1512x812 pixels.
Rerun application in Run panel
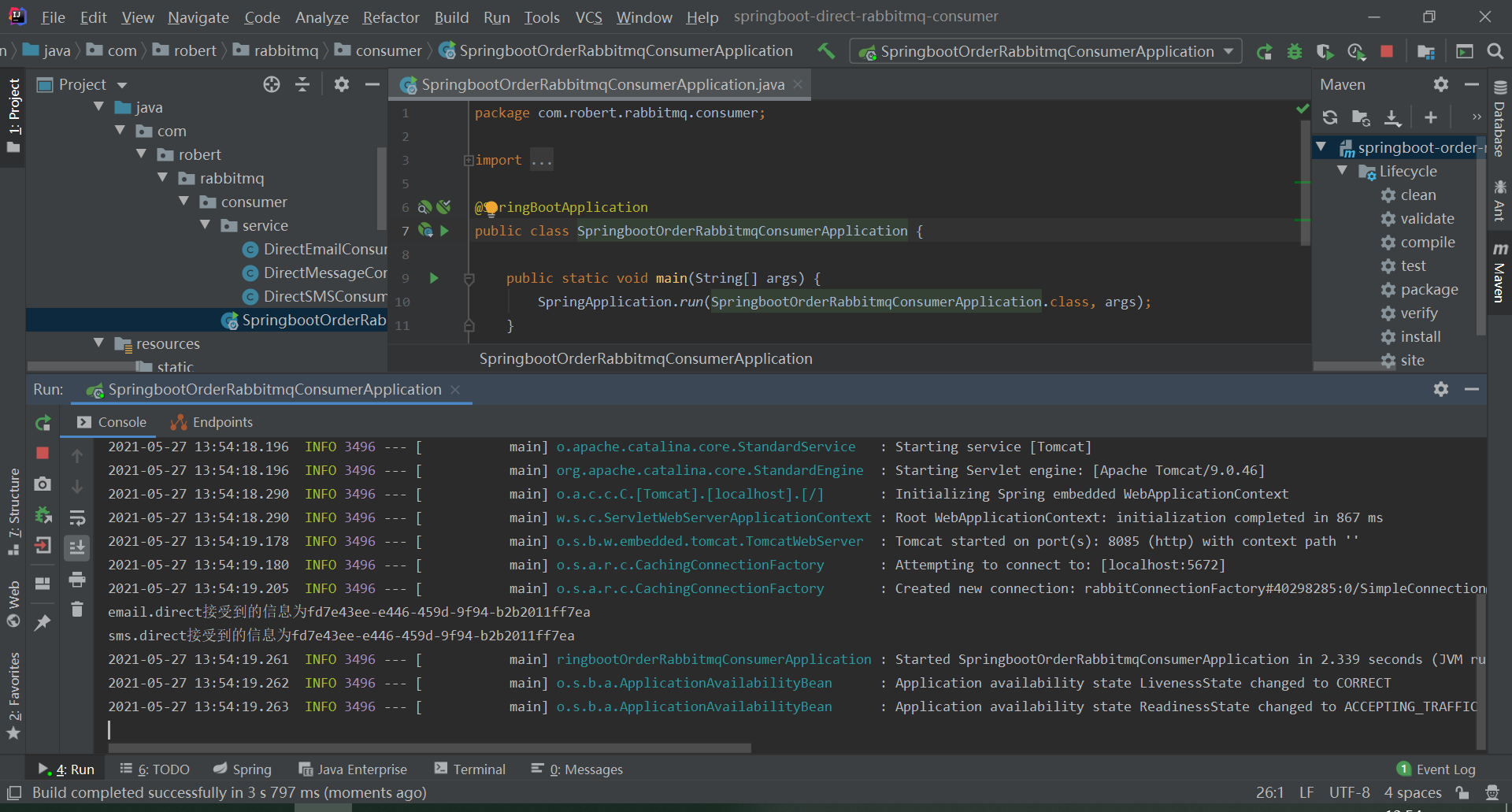click(x=43, y=423)
